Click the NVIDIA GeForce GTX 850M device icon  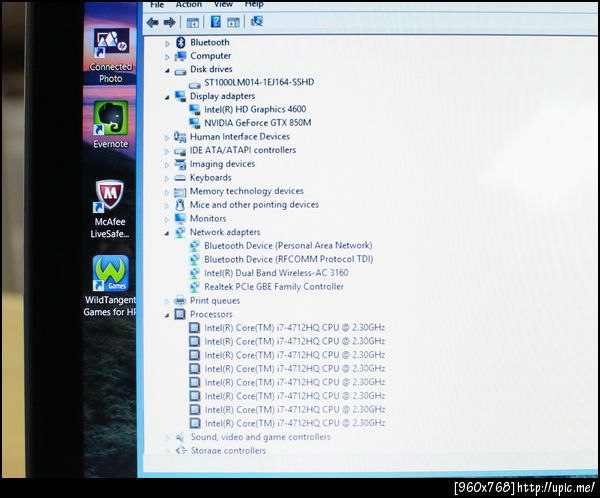tap(195, 123)
